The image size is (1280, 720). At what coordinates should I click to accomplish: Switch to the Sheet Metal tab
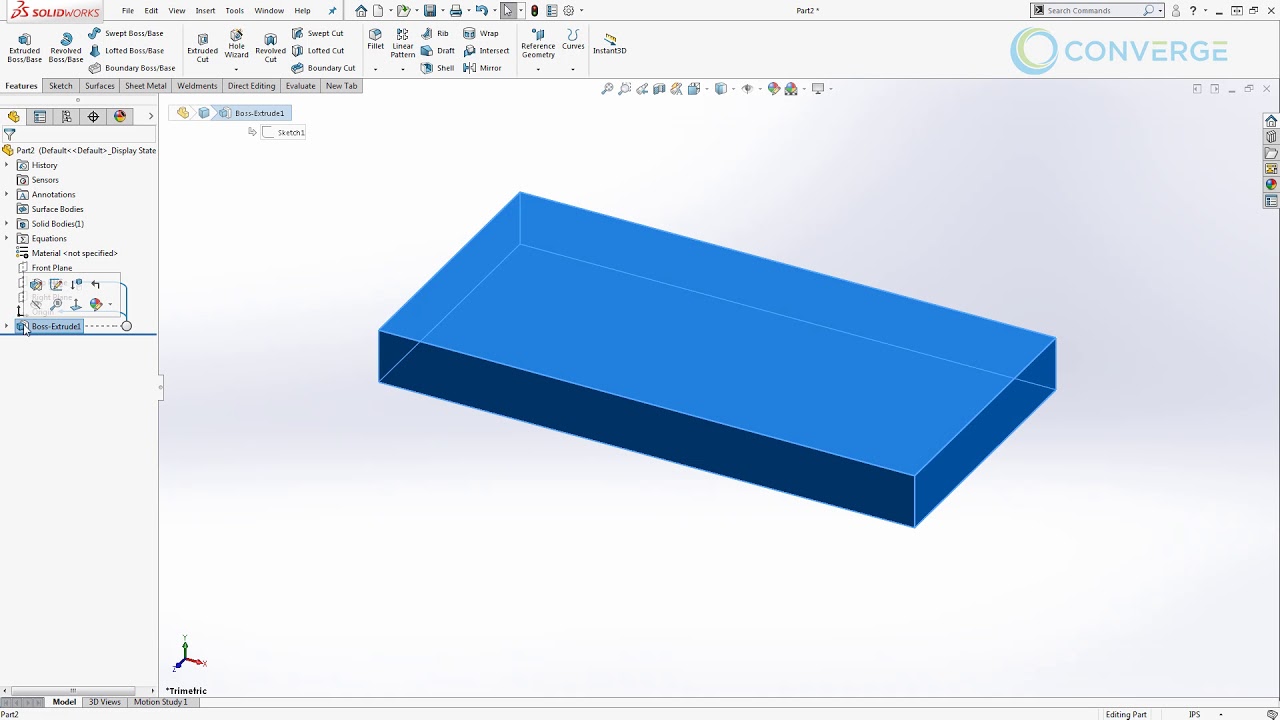click(x=146, y=86)
